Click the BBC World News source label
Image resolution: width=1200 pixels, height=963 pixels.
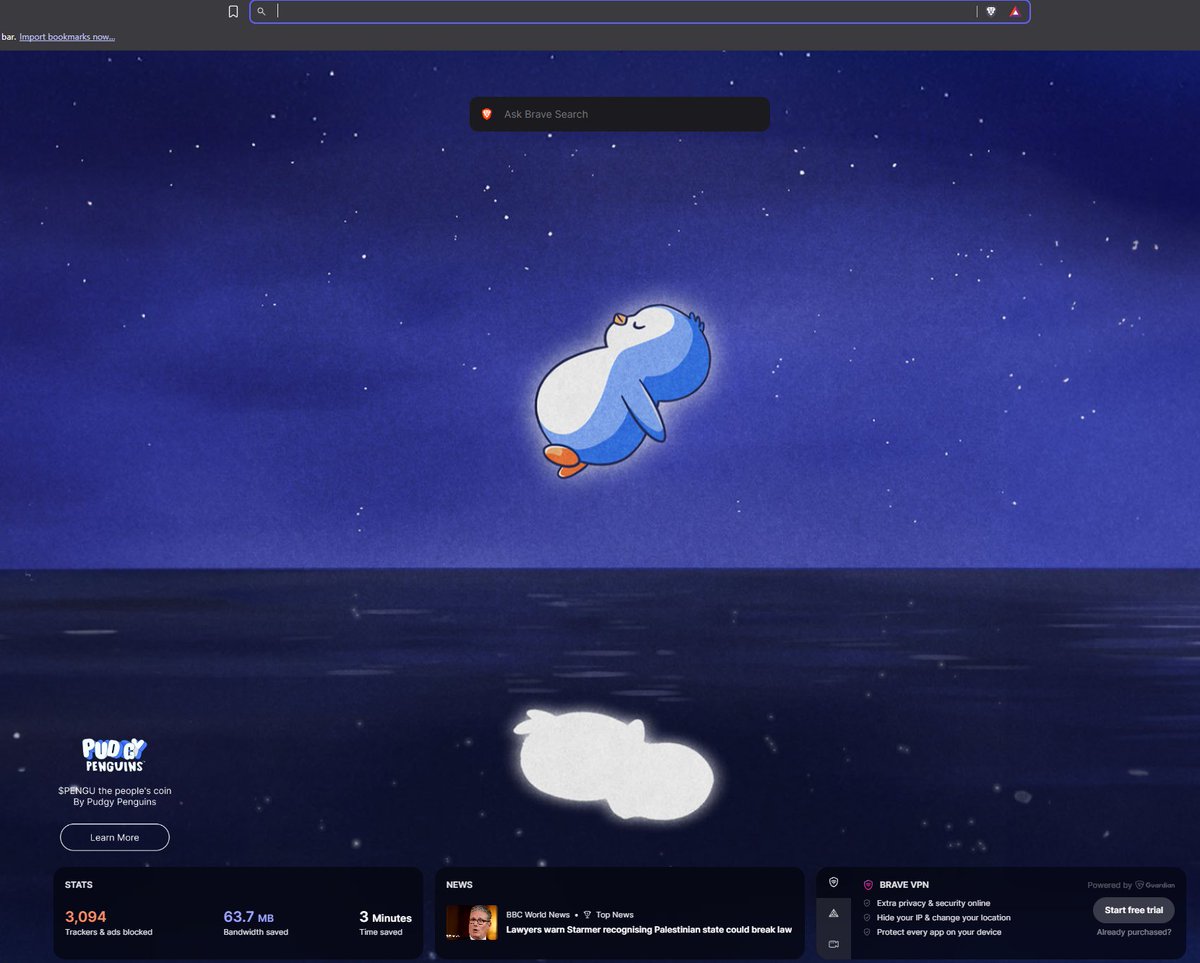pyautogui.click(x=538, y=915)
